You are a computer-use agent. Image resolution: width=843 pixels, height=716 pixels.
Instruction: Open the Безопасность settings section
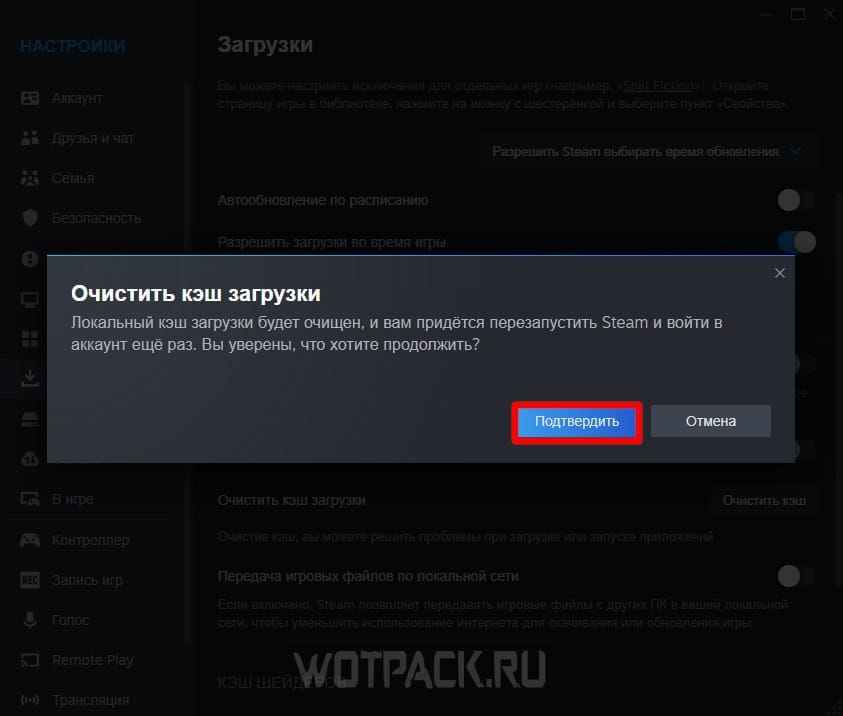(x=97, y=218)
